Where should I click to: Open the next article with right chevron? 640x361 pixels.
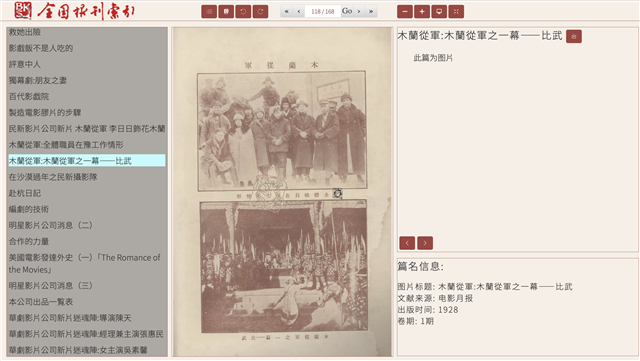(425, 243)
